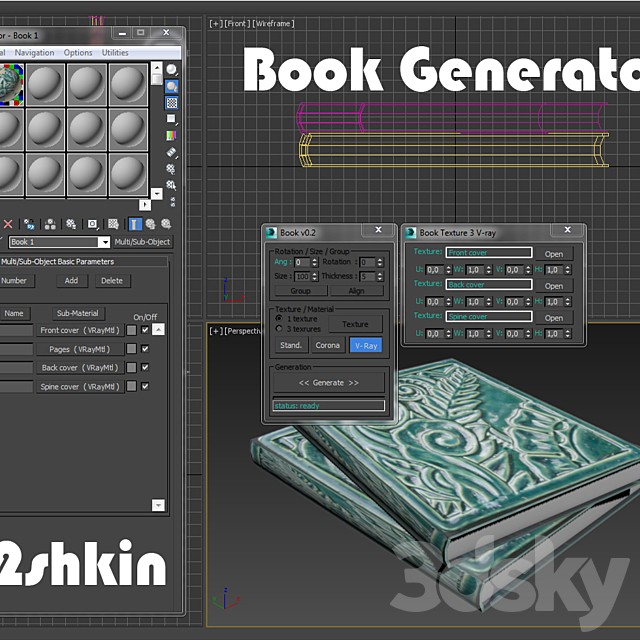Toggle Show Shaded Material in Viewport icon

[113, 224]
